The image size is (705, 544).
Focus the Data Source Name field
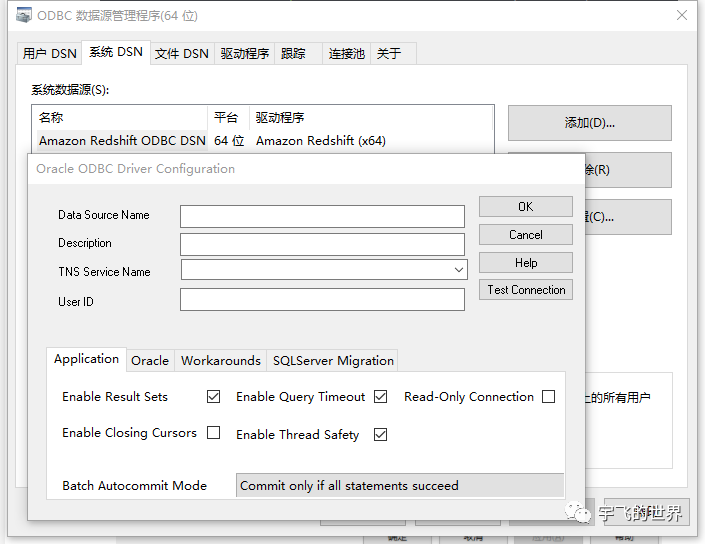[x=322, y=217]
